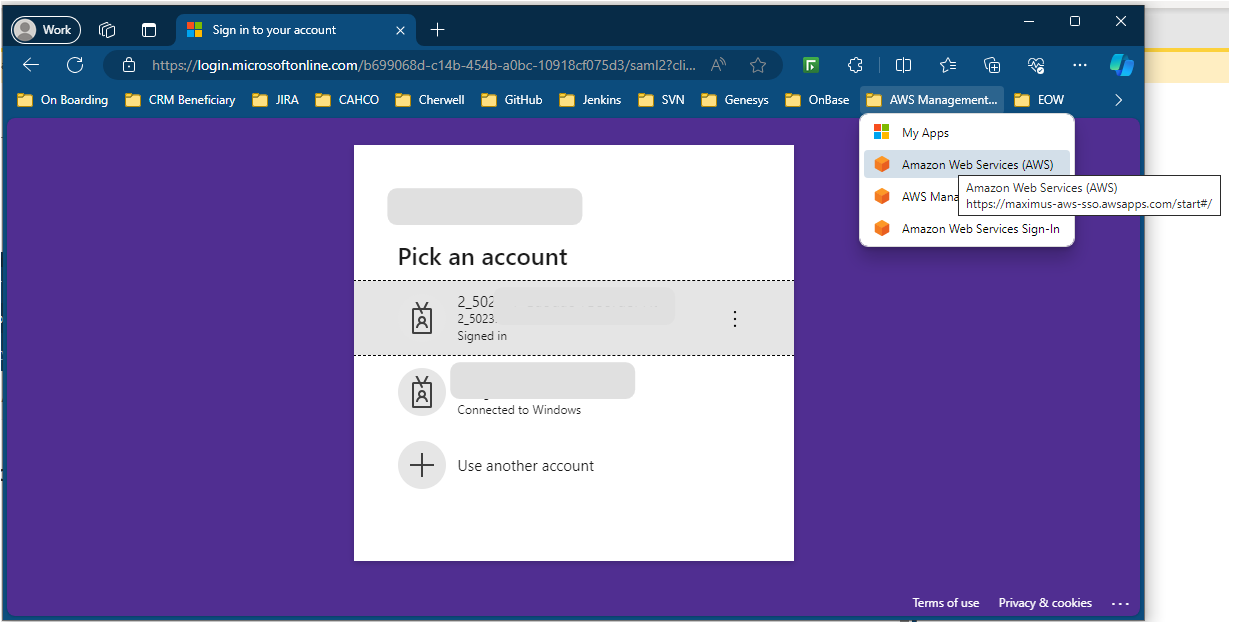
Task: Open account options via three-dot menu
Action: [x=735, y=318]
